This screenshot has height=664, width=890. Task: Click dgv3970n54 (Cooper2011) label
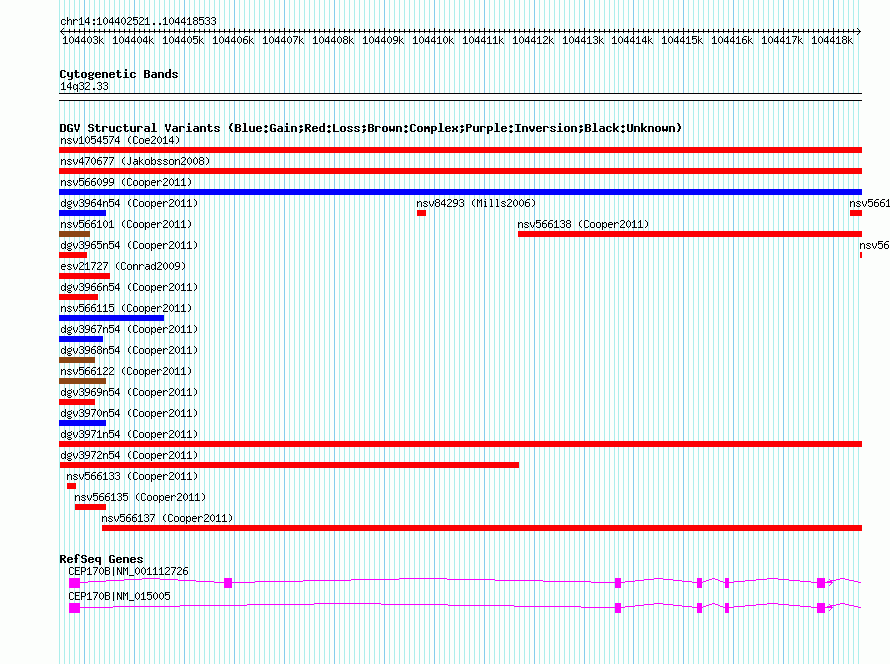click(129, 413)
